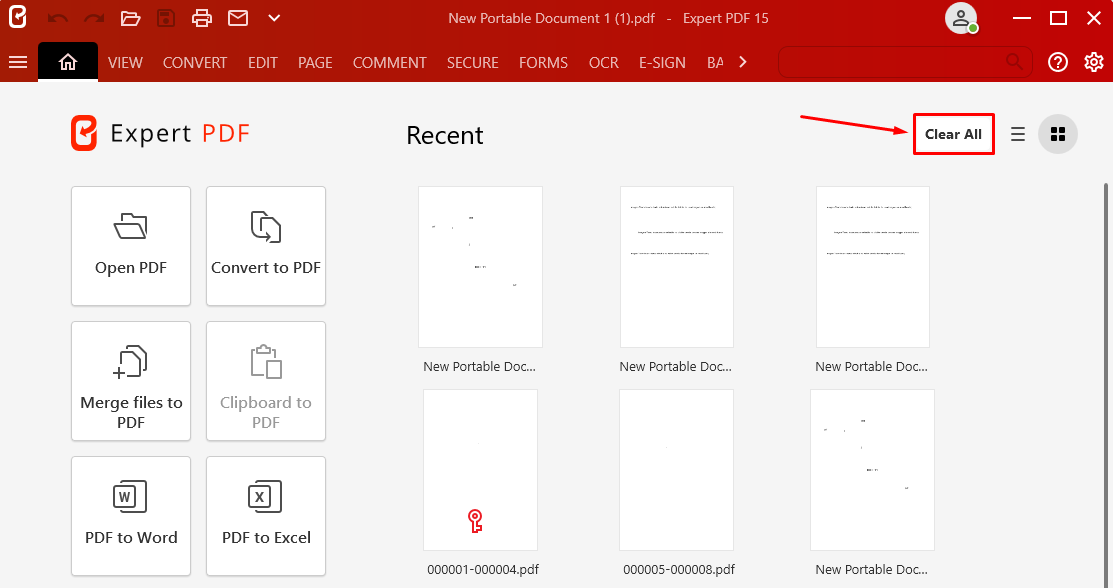Click the Expert PDF logo on start page
The image size is (1113, 588).
coord(160,133)
